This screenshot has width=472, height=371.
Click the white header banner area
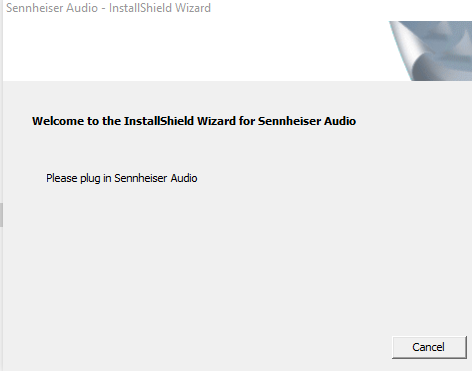(196, 51)
